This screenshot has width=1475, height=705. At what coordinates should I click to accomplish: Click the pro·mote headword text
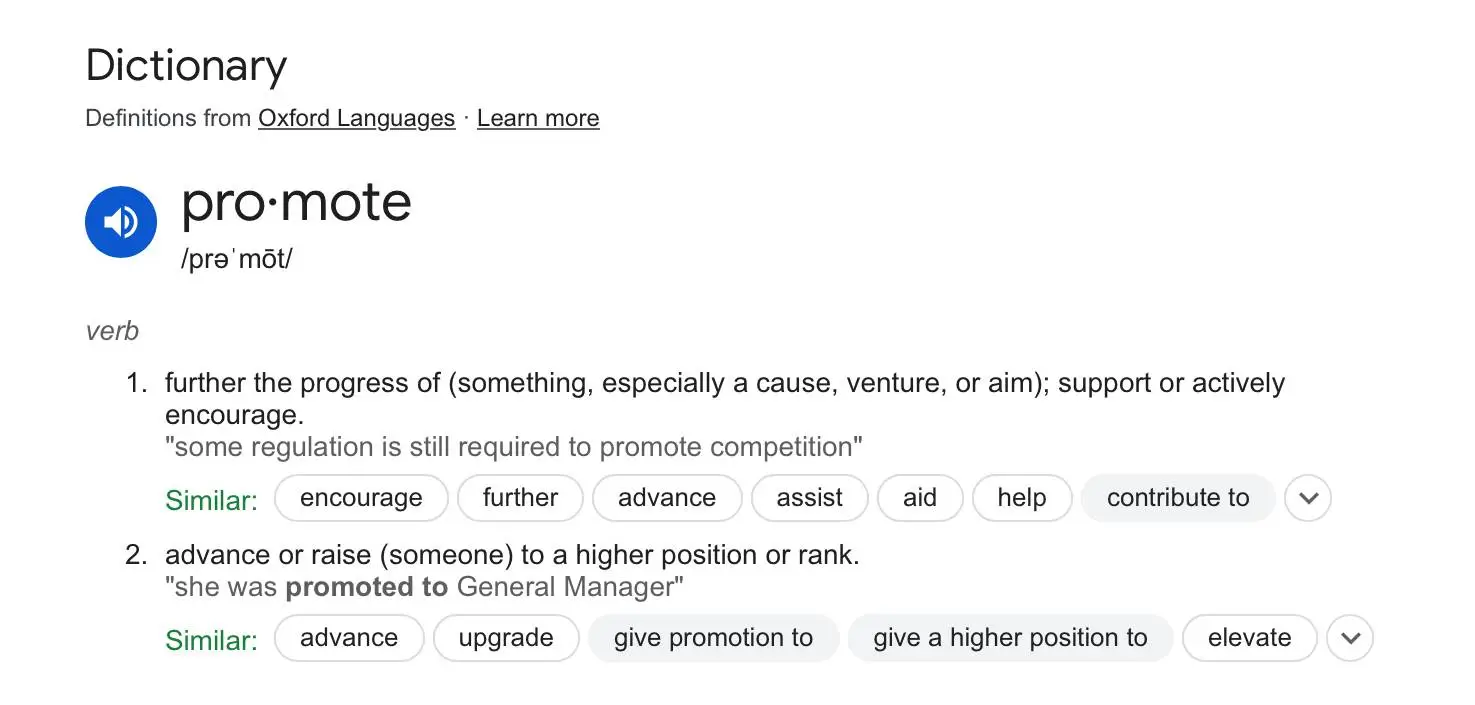click(x=296, y=203)
